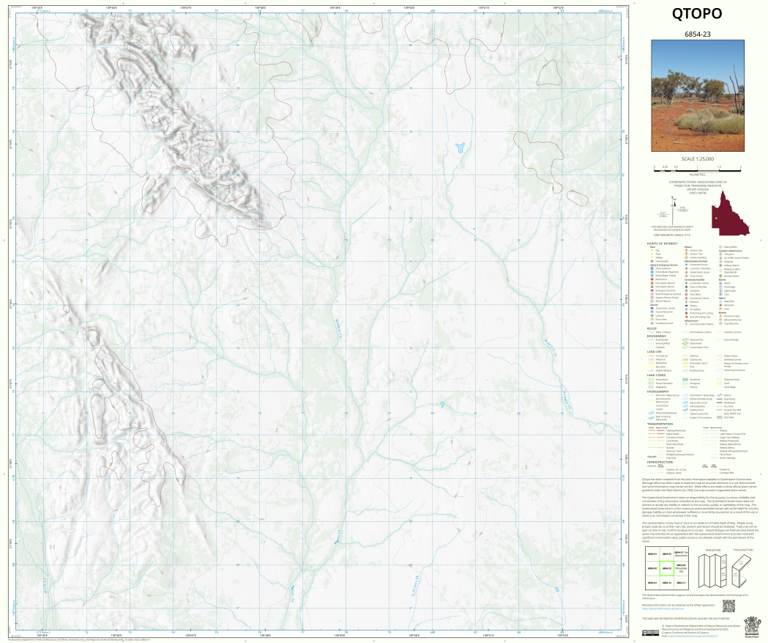This screenshot has height=643, width=768.
Task: Click the green highlighted cell in sheet index
Action: tap(667, 568)
